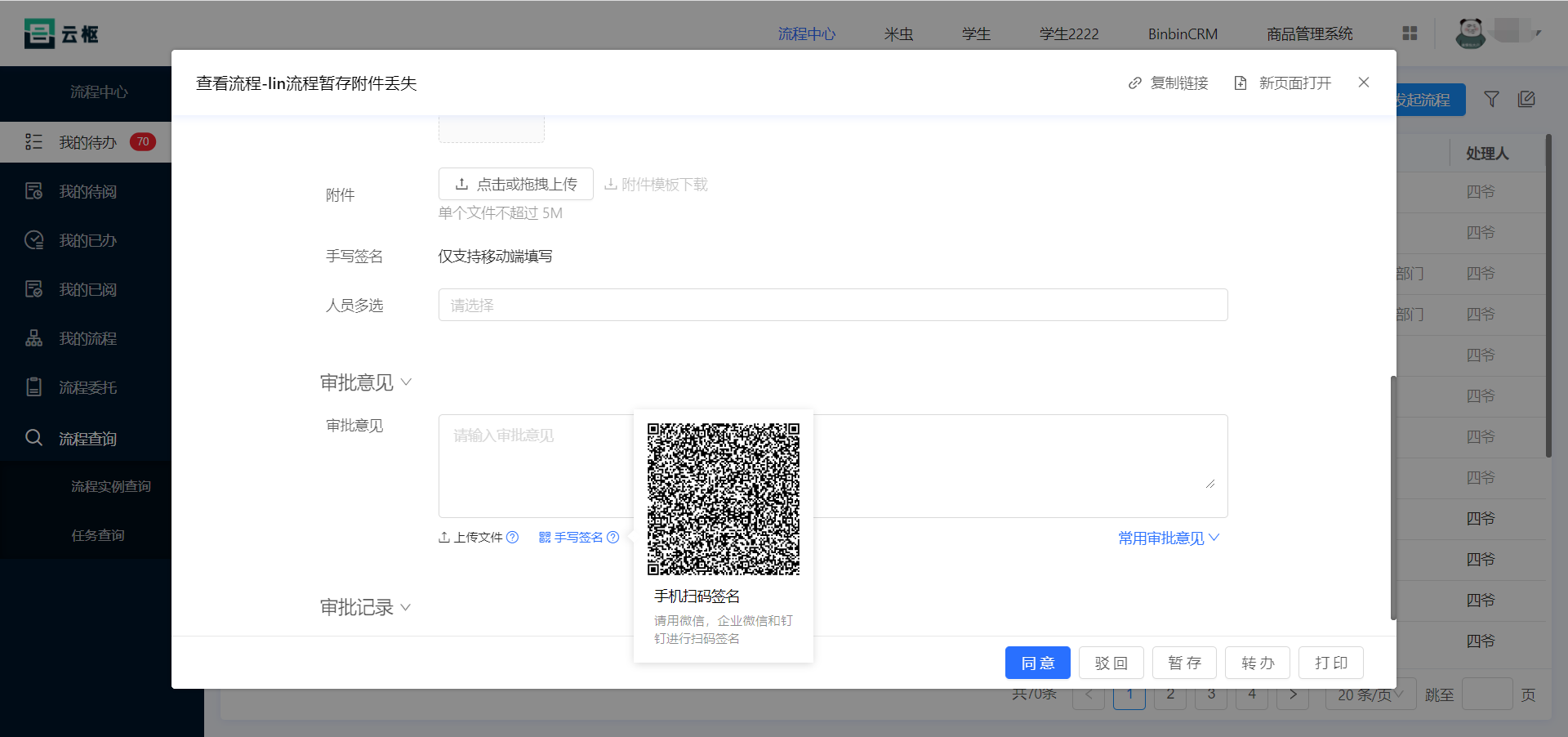This screenshot has height=737, width=1568.
Task: Click the help icon next to 上传文件
Action: 512,538
